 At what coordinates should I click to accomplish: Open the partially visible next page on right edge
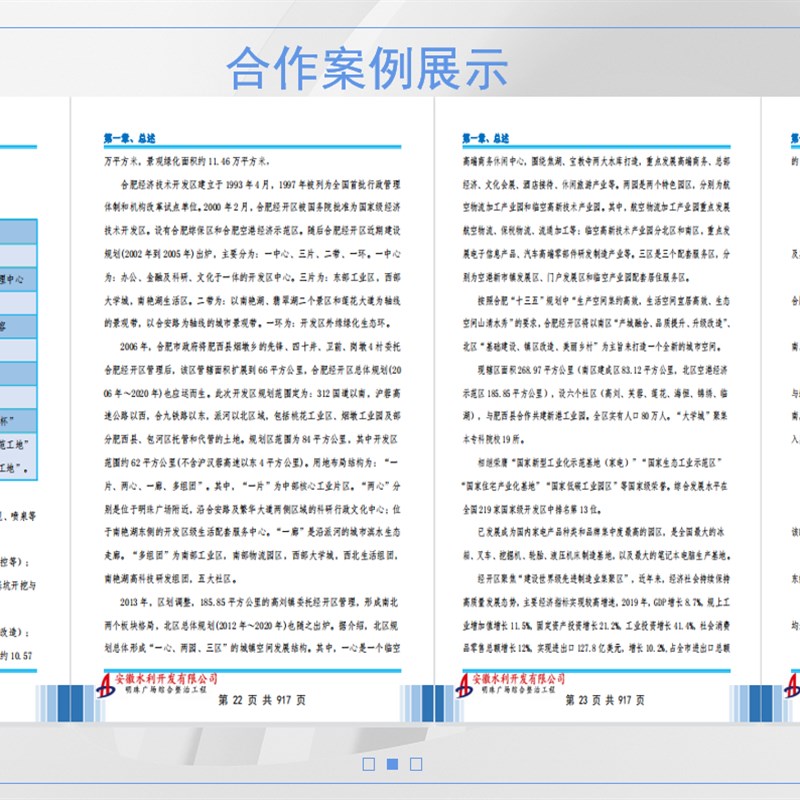[781, 409]
